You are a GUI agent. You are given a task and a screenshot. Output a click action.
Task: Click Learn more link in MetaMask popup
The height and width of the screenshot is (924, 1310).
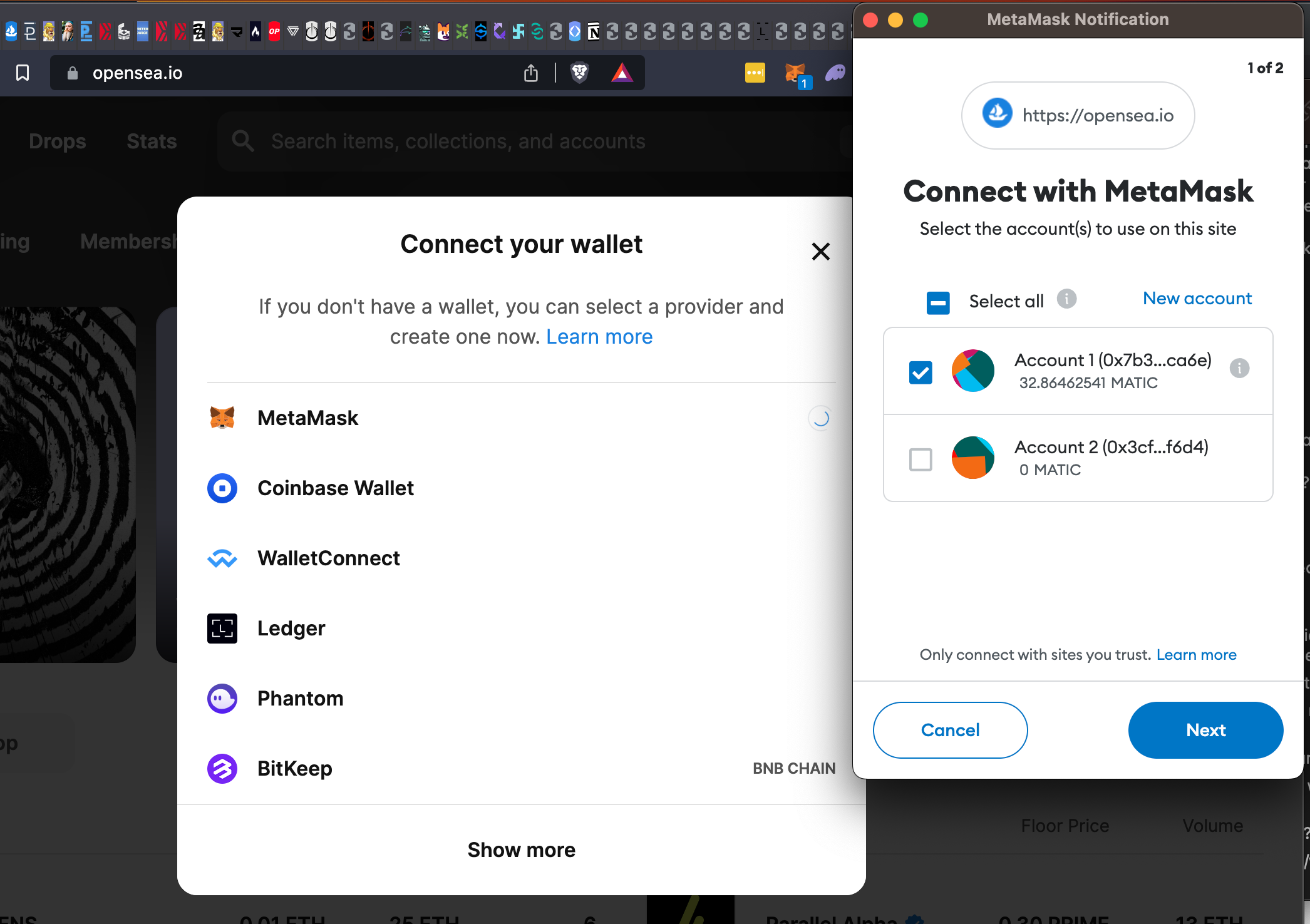(x=1196, y=655)
